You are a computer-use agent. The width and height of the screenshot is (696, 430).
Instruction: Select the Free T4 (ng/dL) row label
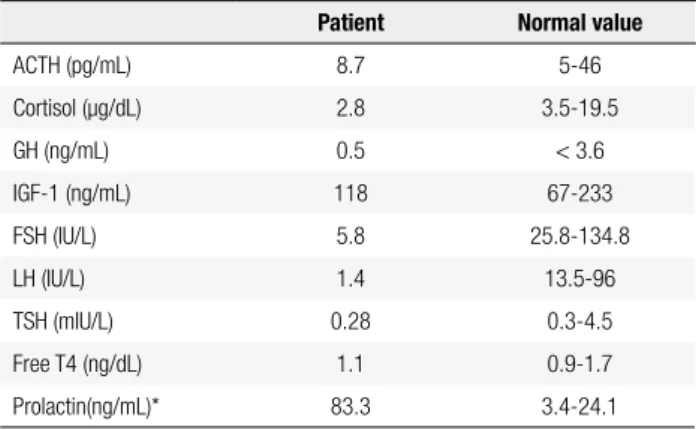77,364
